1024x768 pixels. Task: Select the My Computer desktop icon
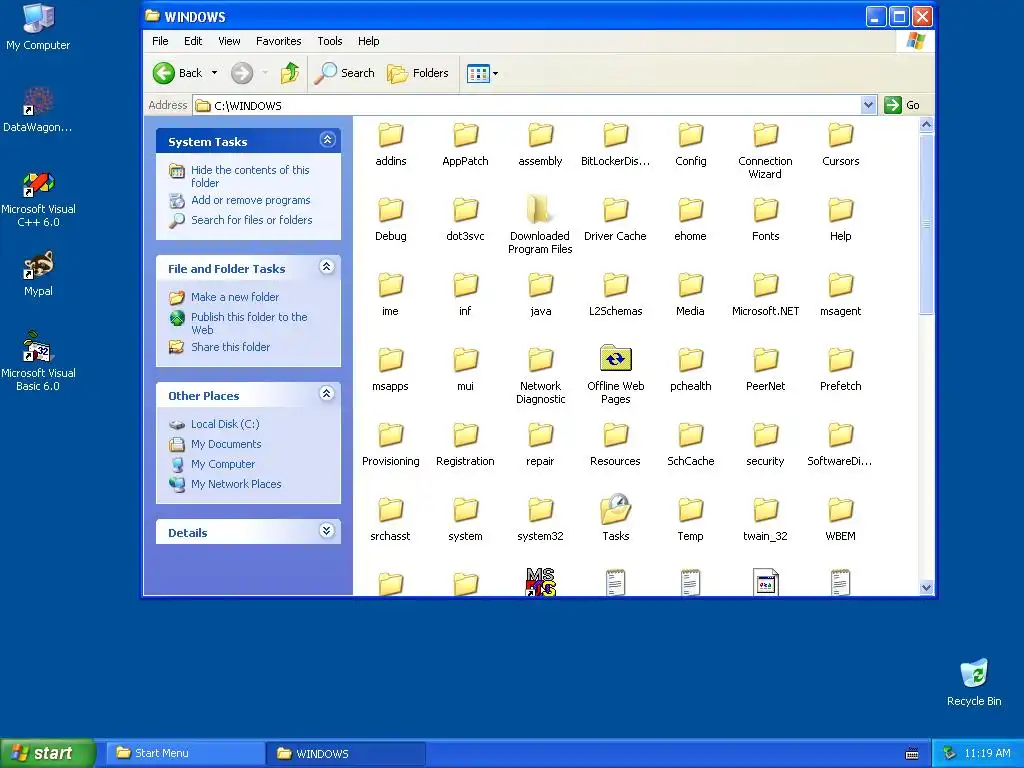click(x=39, y=27)
